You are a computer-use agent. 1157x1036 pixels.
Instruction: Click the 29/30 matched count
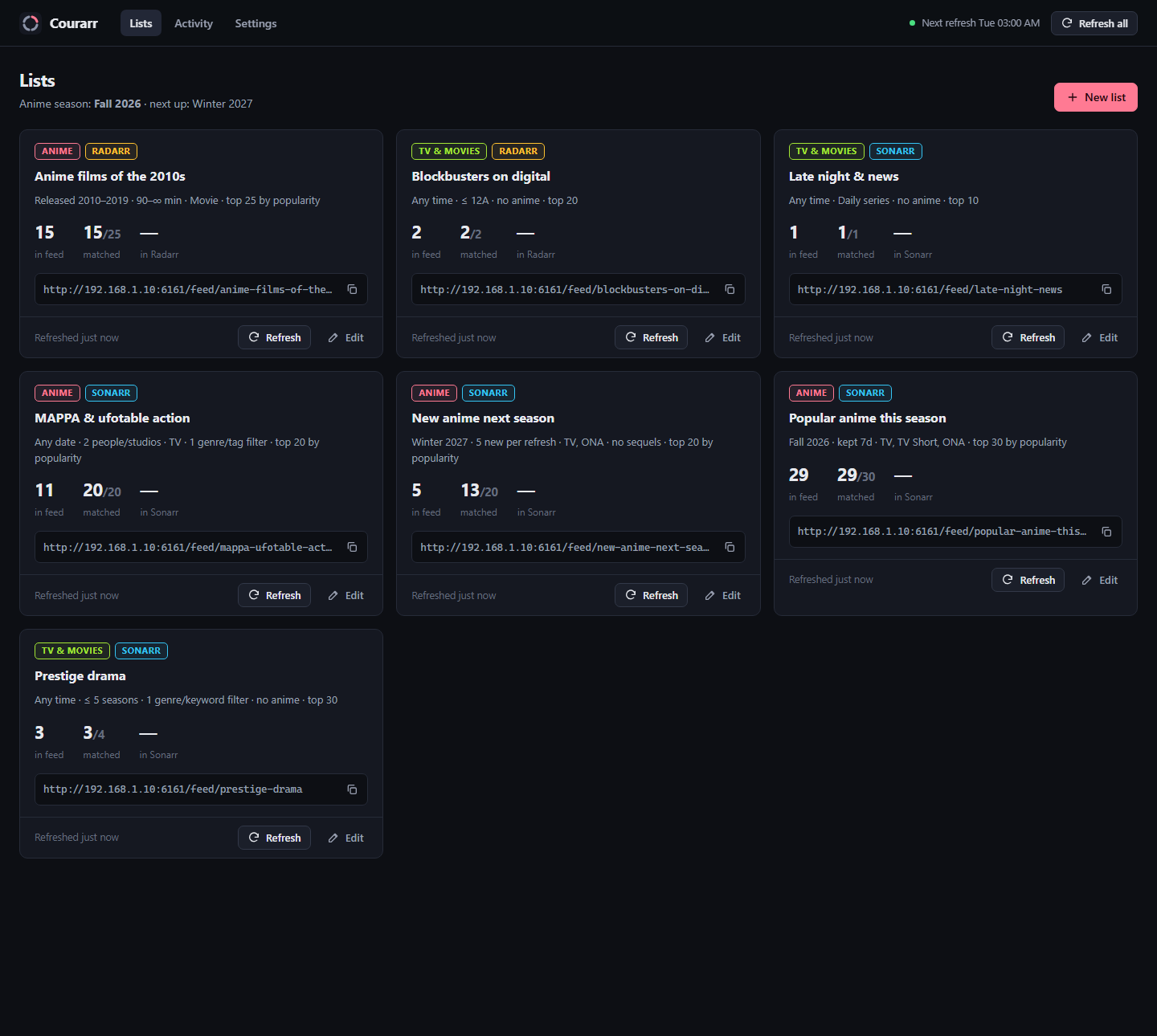856,475
